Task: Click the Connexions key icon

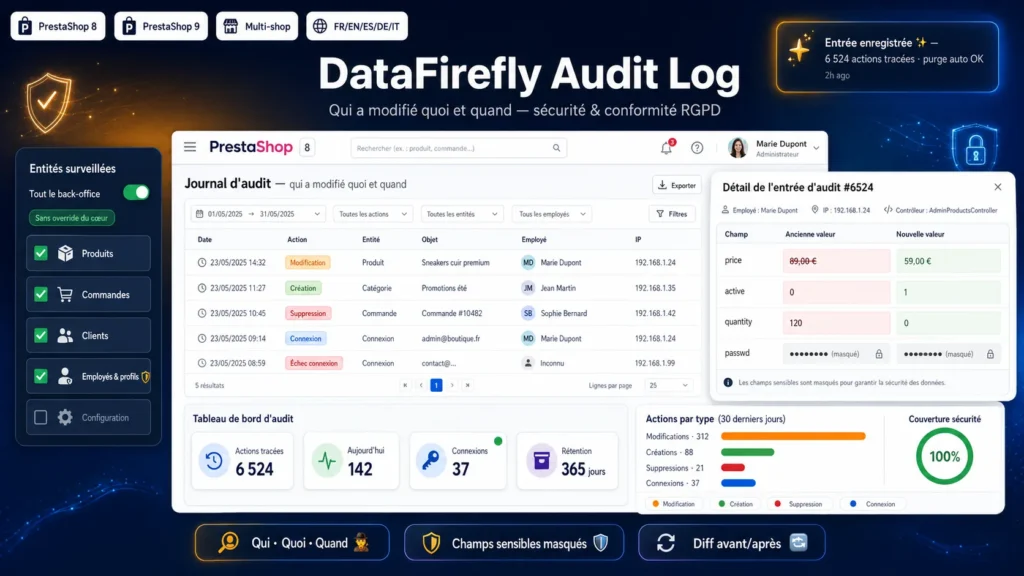Action: click(431, 461)
